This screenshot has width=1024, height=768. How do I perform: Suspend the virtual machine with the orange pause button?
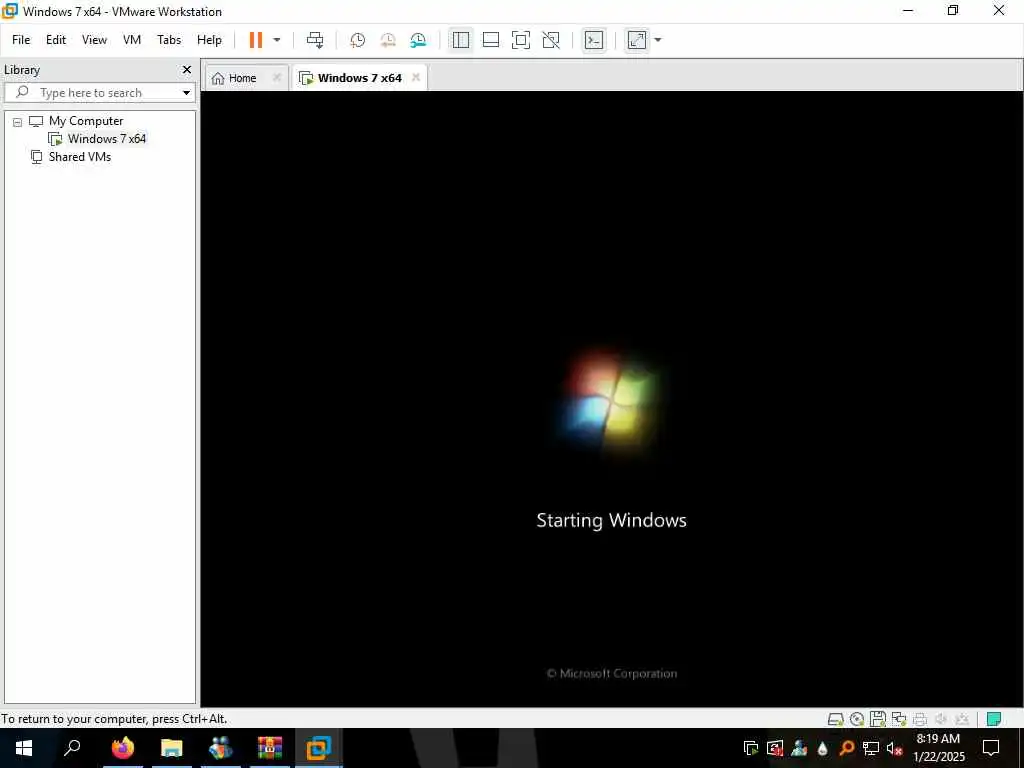point(256,40)
